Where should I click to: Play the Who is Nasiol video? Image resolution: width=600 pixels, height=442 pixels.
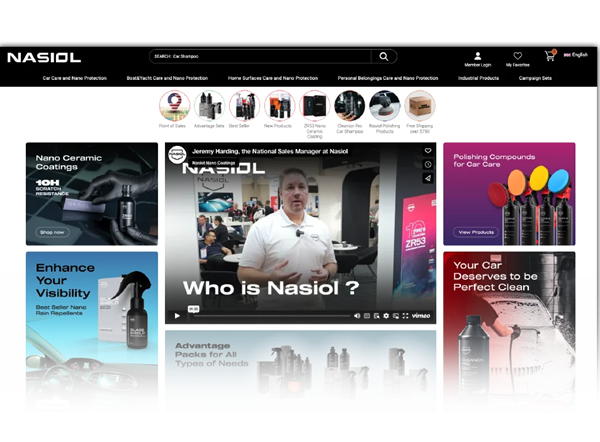coord(177,316)
